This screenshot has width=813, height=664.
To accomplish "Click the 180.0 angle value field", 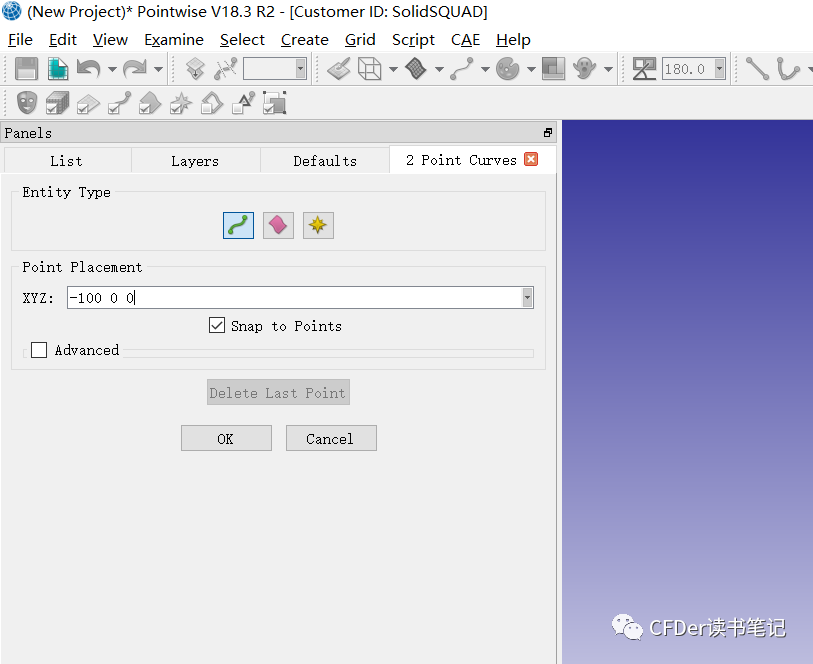I will pos(688,69).
